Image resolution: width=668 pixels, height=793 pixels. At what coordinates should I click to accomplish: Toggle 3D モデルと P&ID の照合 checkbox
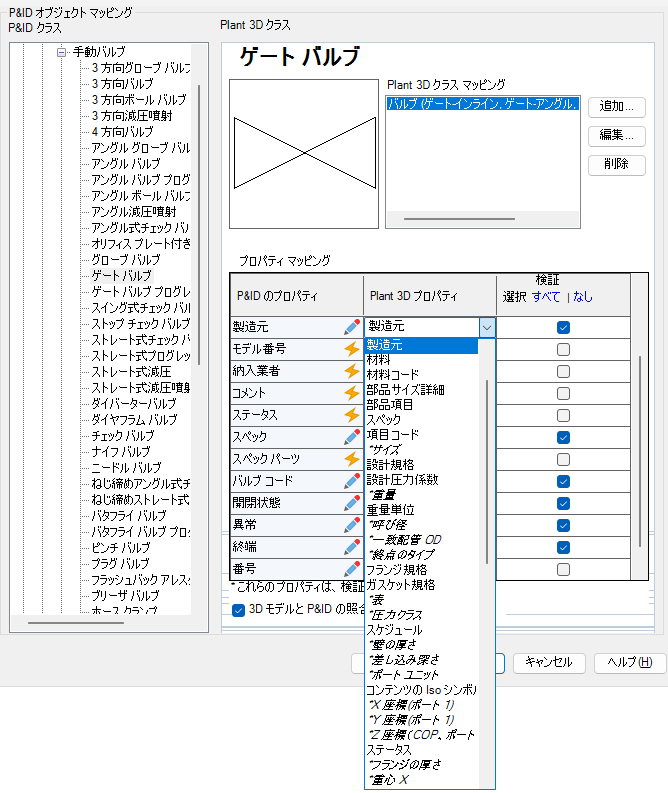point(238,610)
